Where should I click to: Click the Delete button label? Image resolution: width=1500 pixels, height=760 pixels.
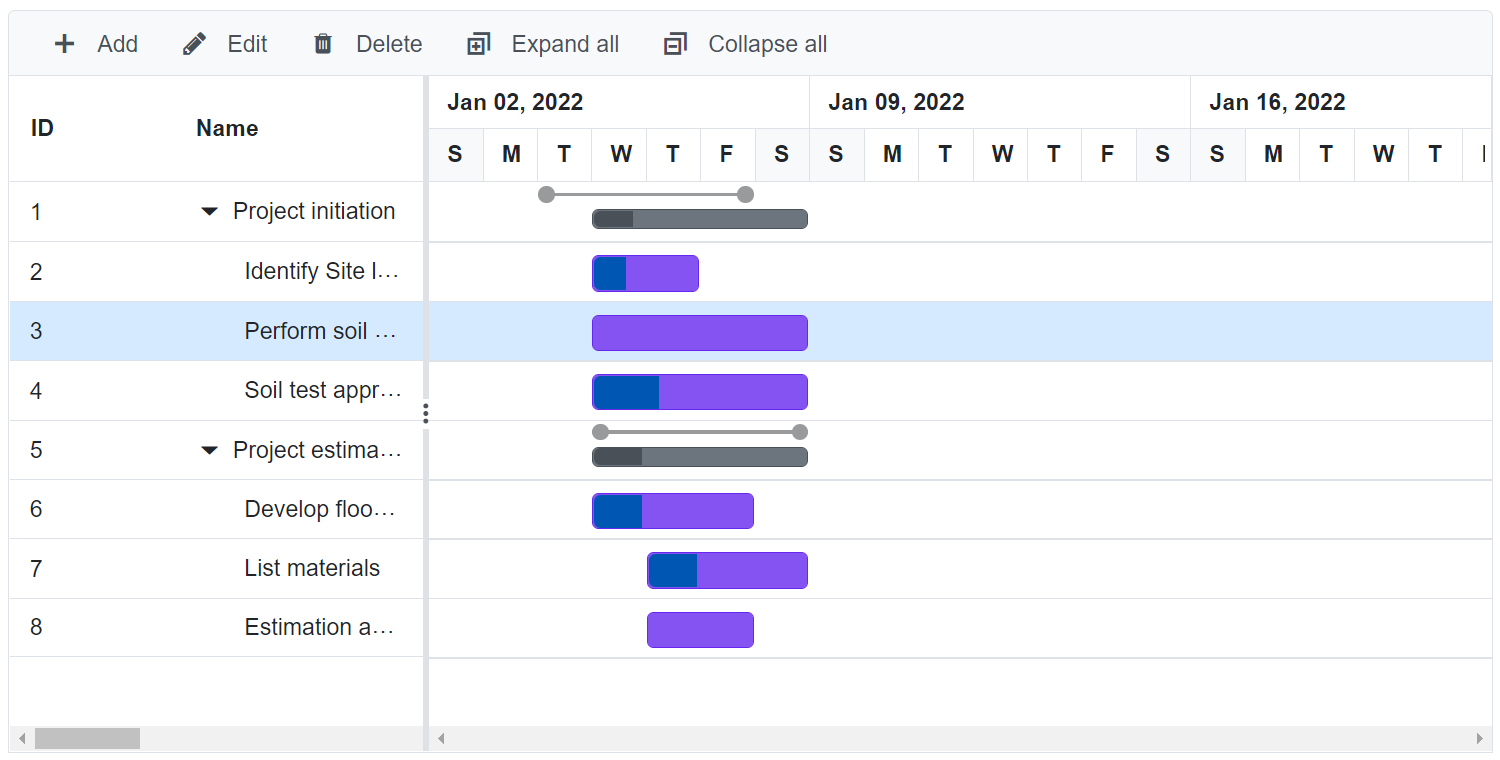[389, 44]
